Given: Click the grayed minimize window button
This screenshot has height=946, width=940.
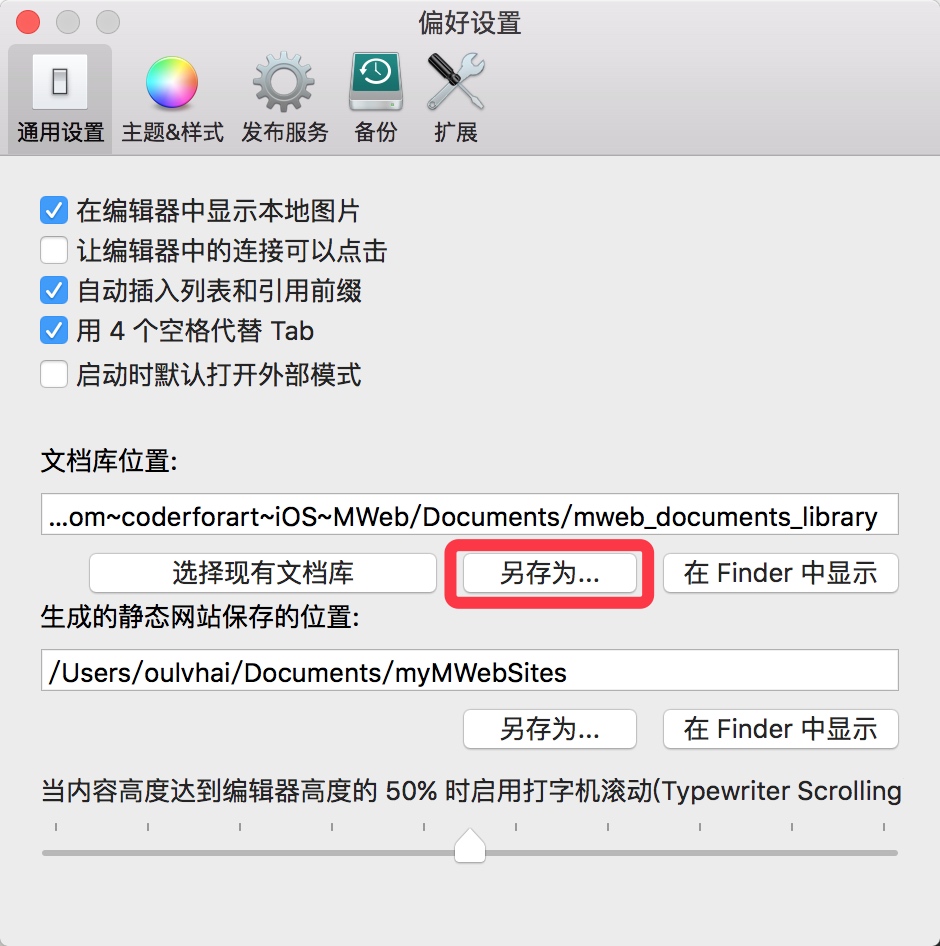Looking at the screenshot, I should 68,22.
